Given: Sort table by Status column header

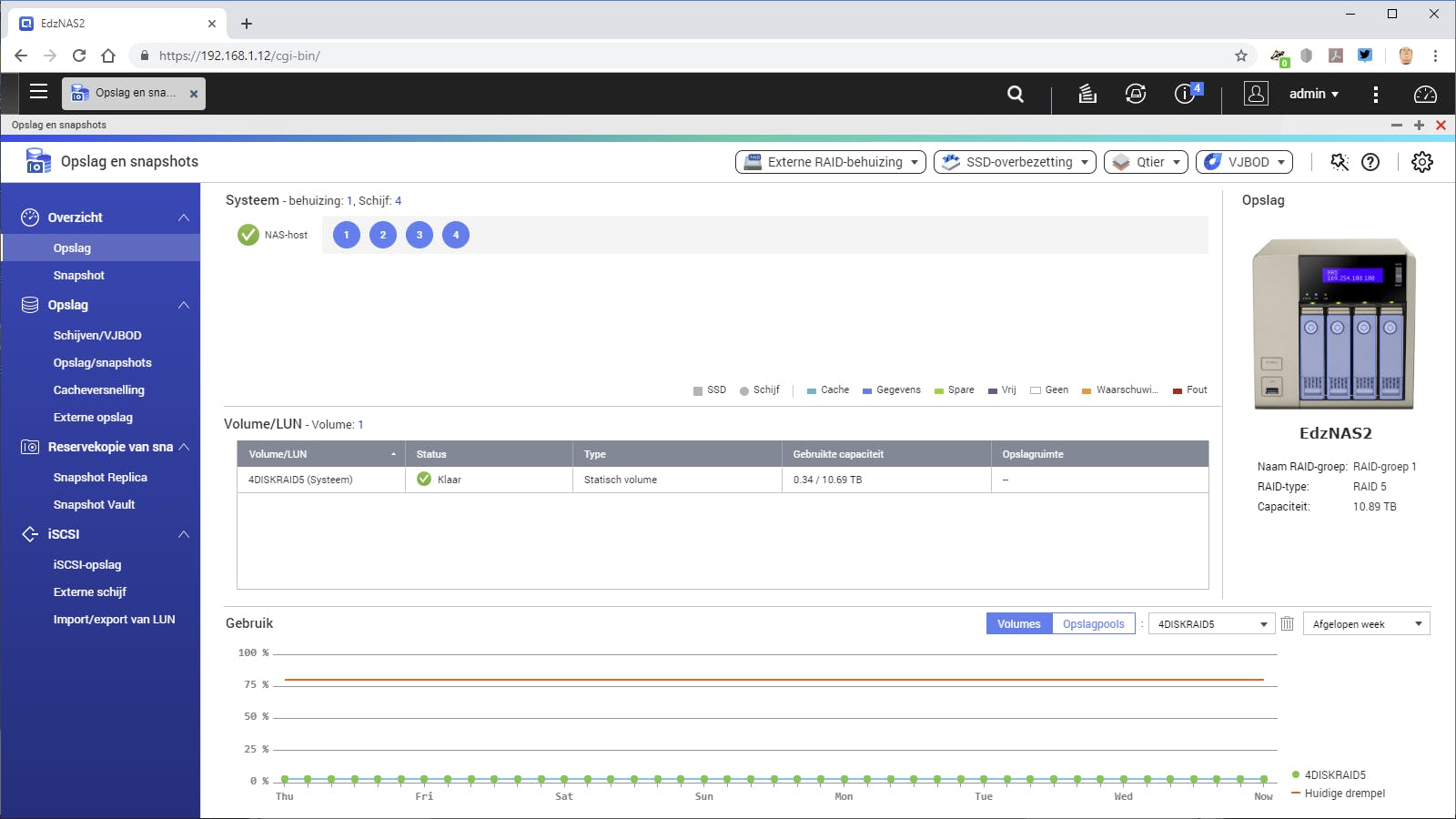Looking at the screenshot, I should click(x=489, y=454).
